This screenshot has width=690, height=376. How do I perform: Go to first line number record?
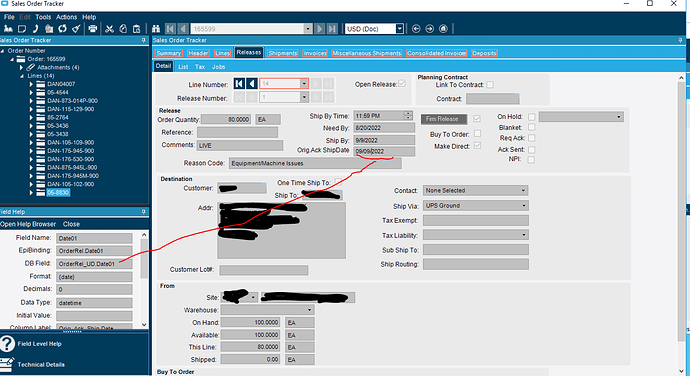239,84
